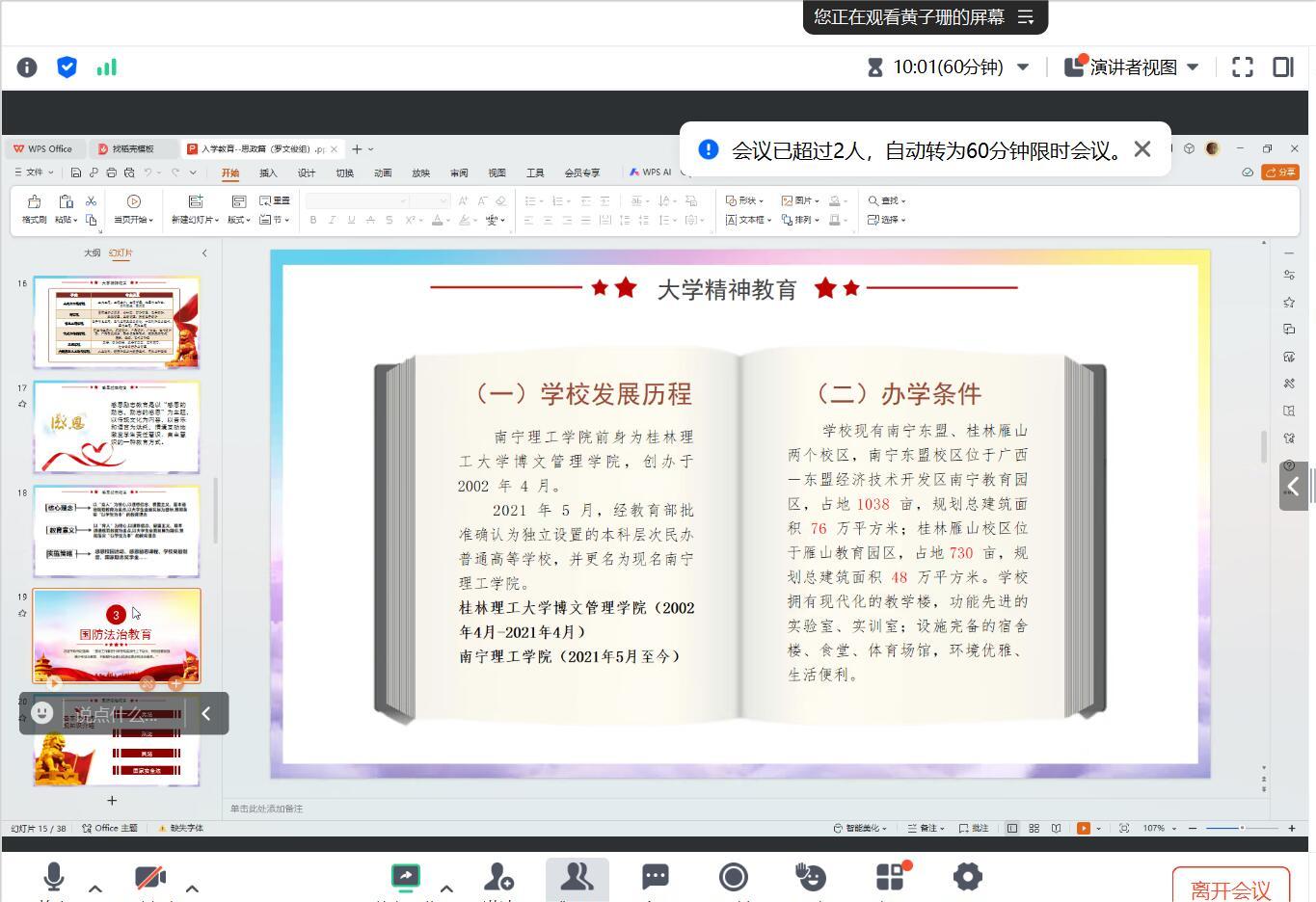Click the zoom slider in status bar
This screenshot has height=902, width=1316.
coord(1242,829)
